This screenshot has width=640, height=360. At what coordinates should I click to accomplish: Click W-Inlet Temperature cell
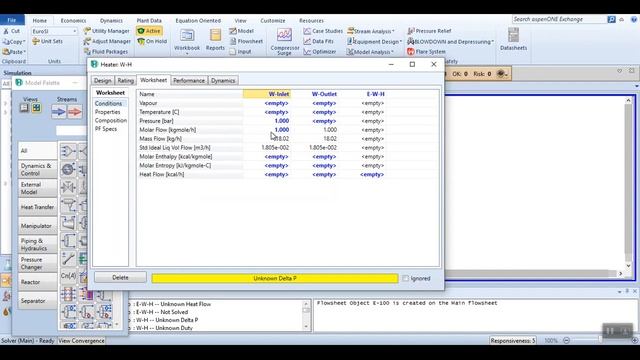(267, 112)
